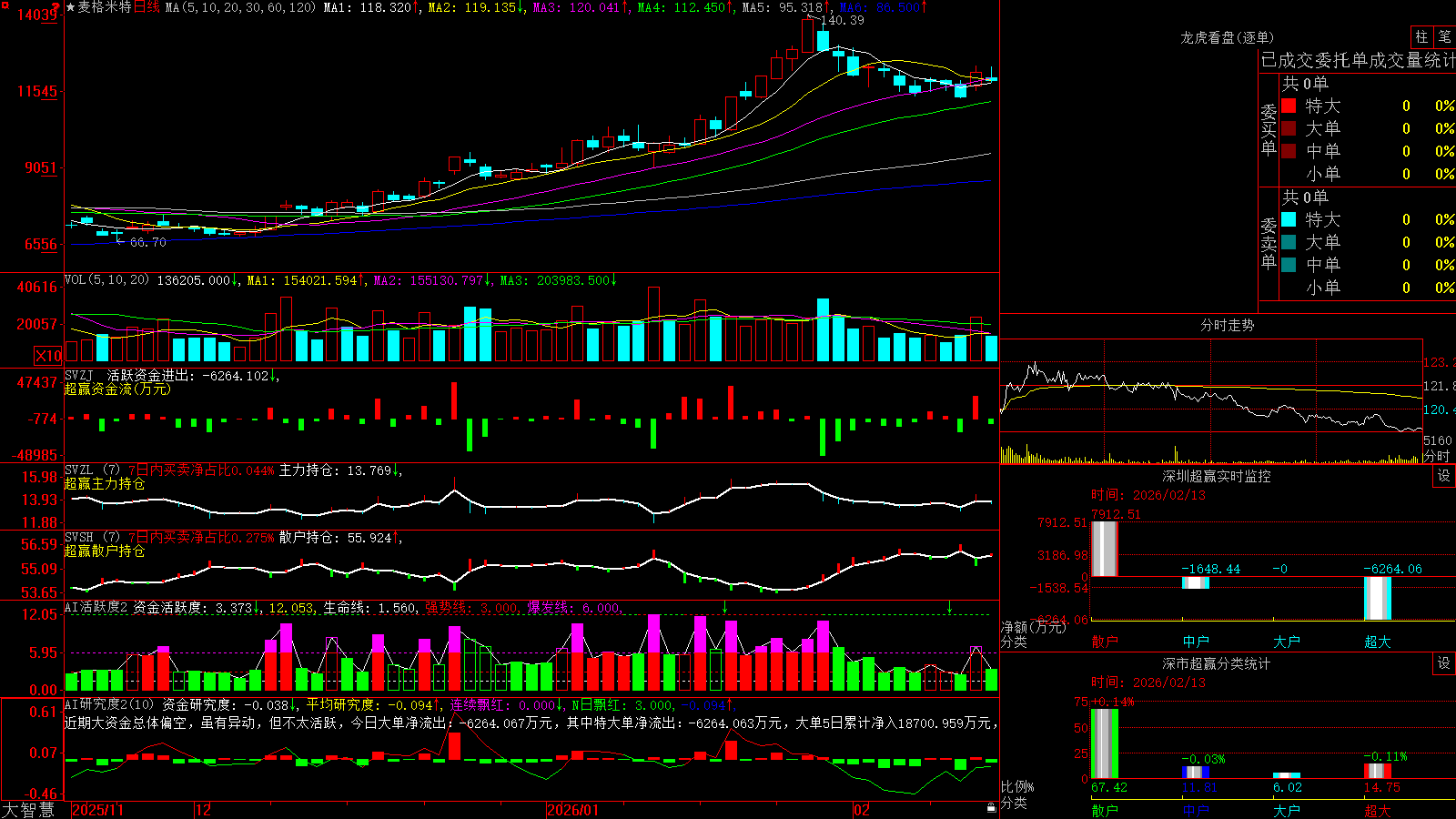This screenshot has width=1456, height=819.
Task: Switch to 笔 tick view
Action: click(1444, 36)
